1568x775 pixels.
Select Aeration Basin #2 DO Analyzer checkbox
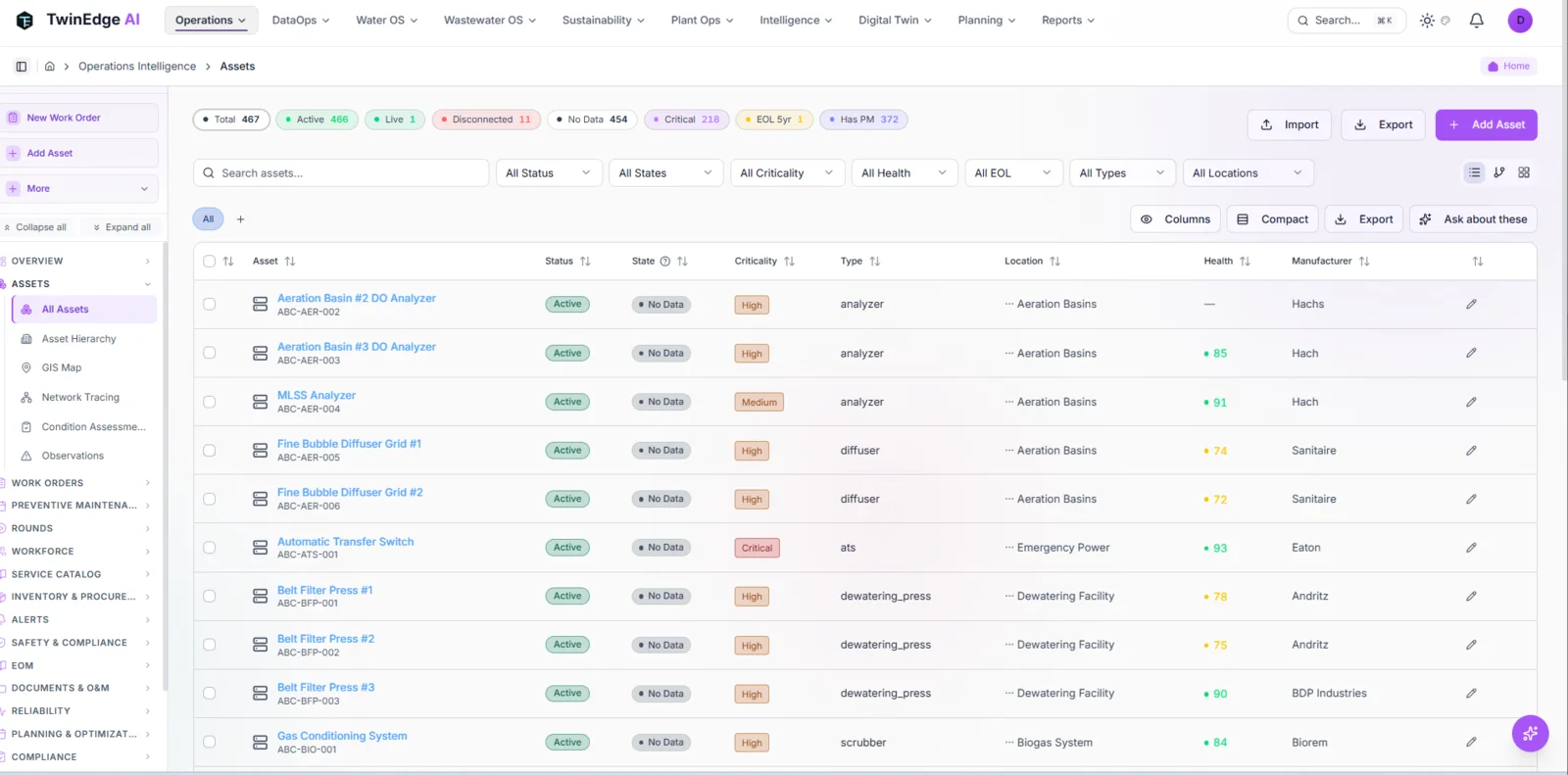(209, 305)
